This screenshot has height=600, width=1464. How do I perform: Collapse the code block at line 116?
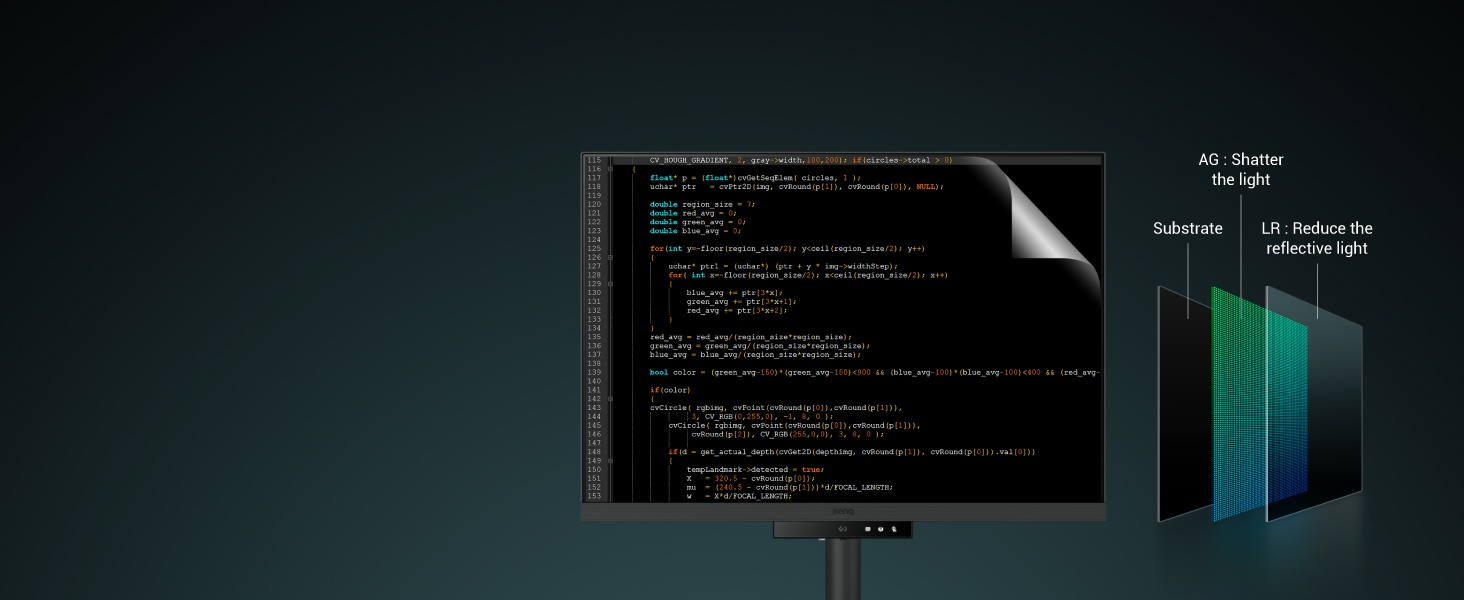click(610, 169)
